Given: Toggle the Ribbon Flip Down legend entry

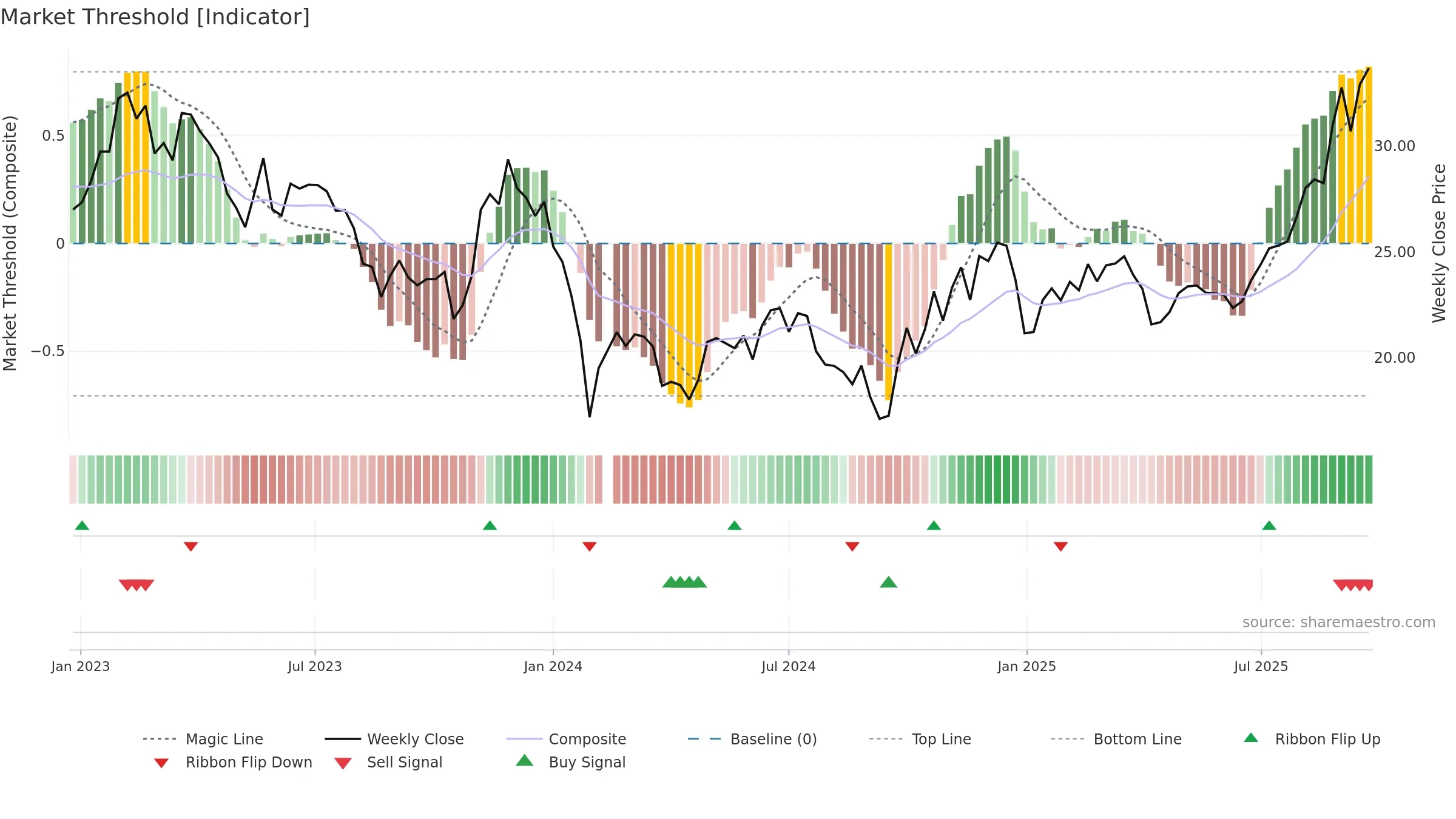Looking at the screenshot, I should coord(233,762).
